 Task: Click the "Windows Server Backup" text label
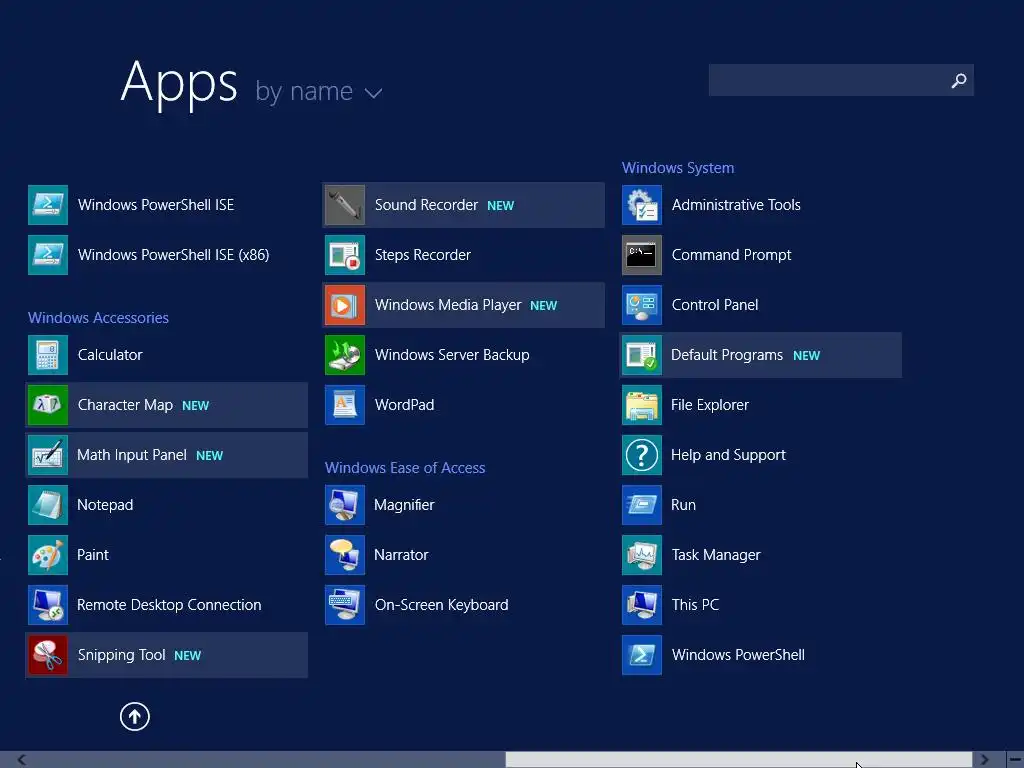452,355
